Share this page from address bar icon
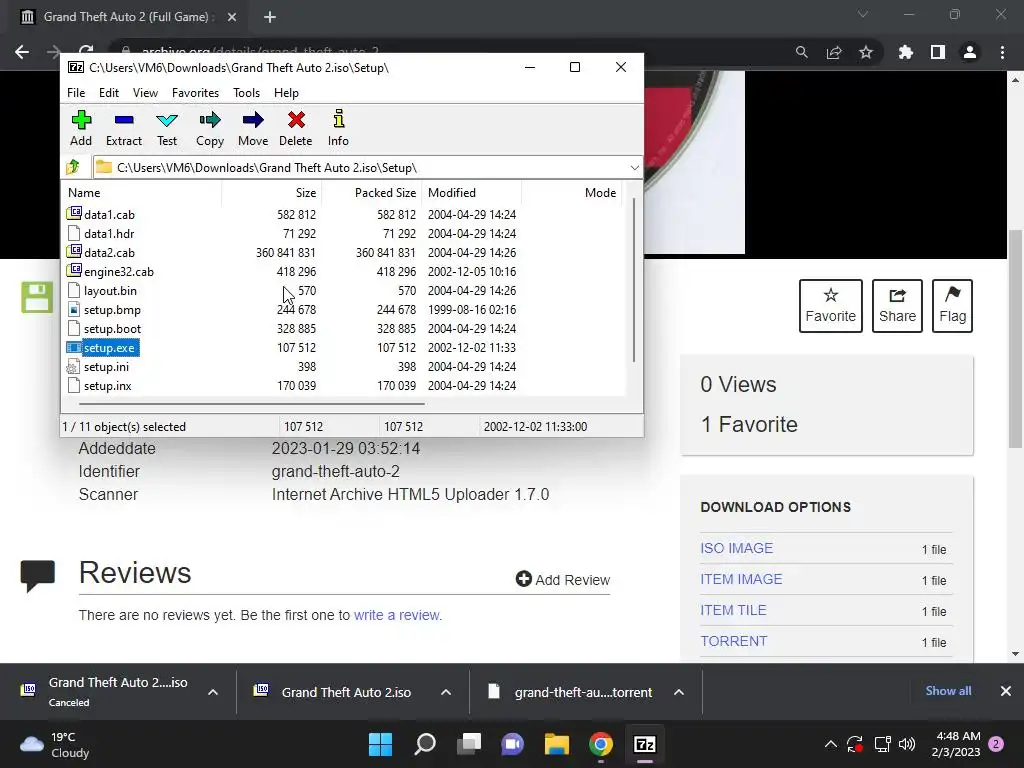This screenshot has height=768, width=1024. click(834, 52)
